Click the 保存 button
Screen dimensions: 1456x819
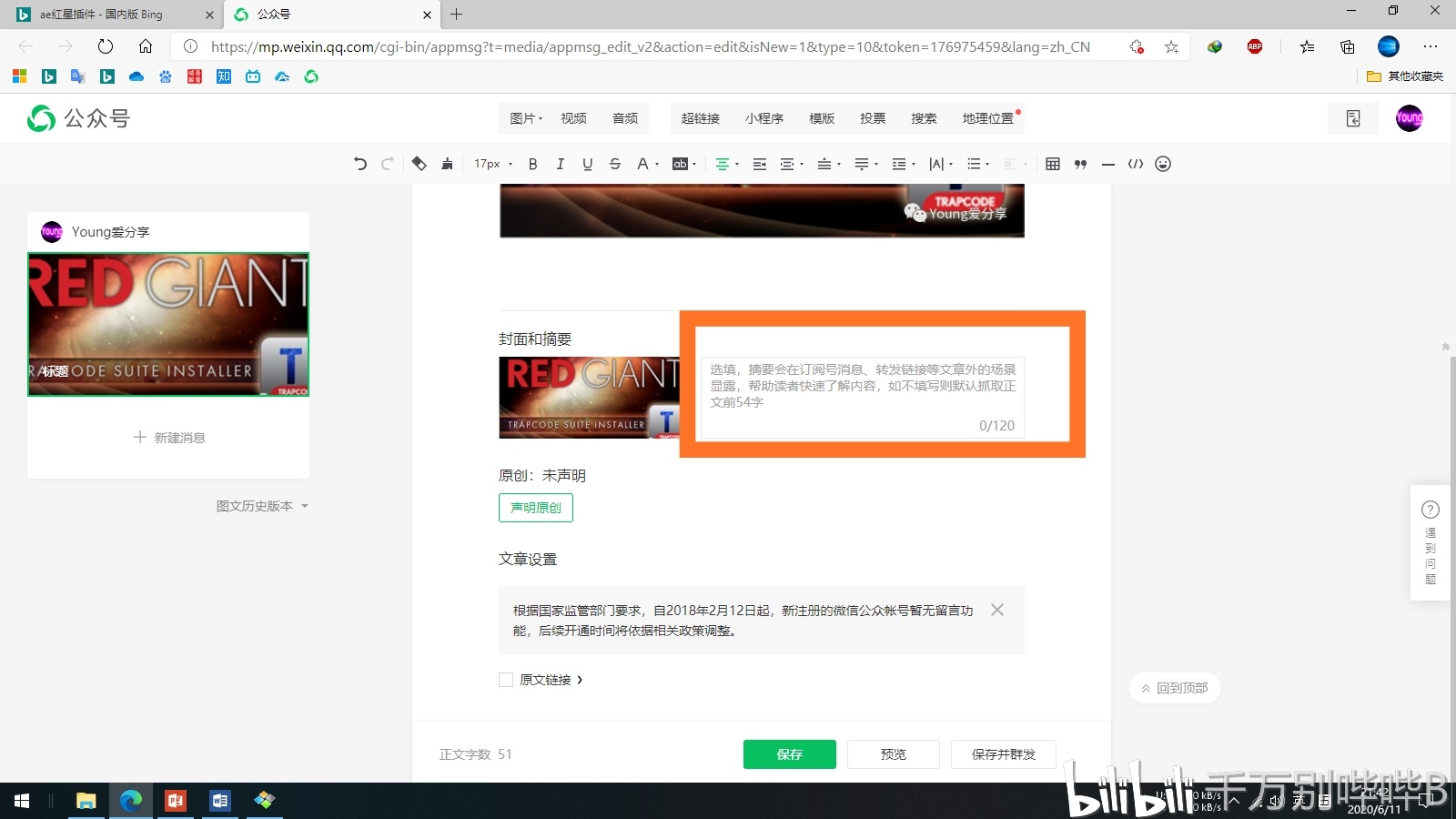(x=788, y=753)
